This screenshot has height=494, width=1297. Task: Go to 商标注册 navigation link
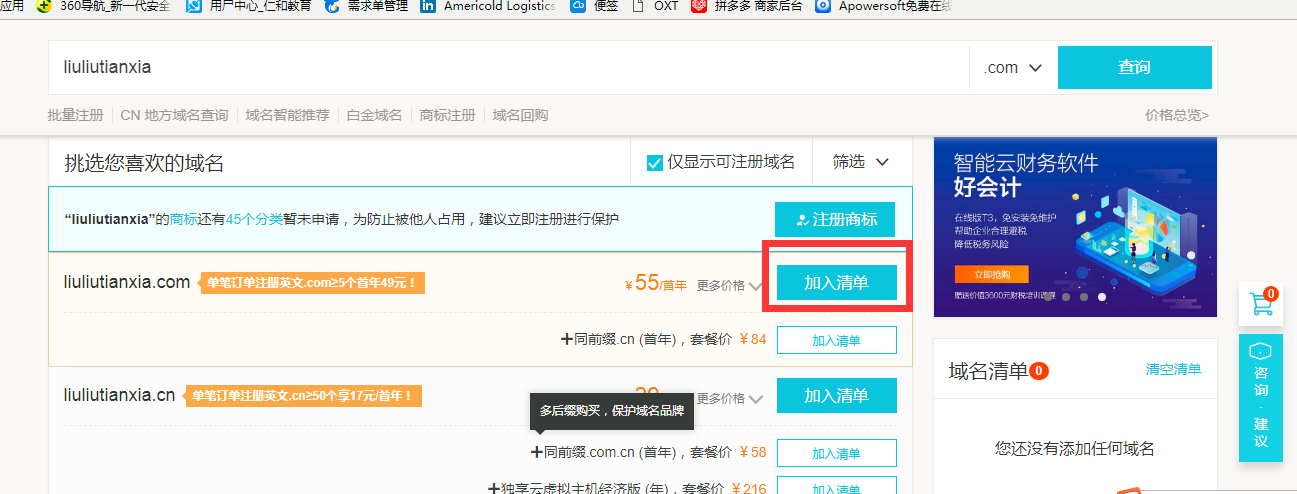point(447,115)
